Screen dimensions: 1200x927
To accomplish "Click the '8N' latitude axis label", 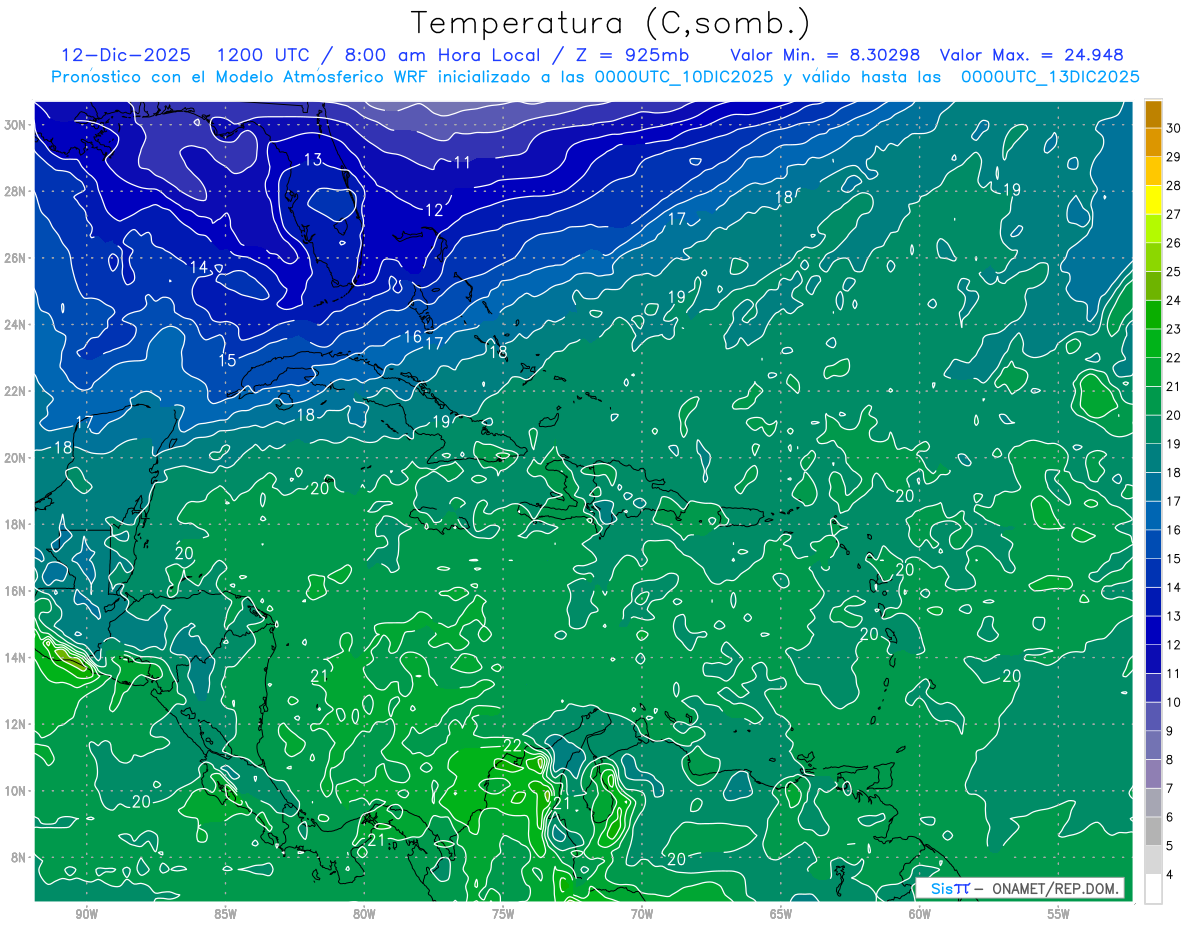I will pyautogui.click(x=20, y=857).
